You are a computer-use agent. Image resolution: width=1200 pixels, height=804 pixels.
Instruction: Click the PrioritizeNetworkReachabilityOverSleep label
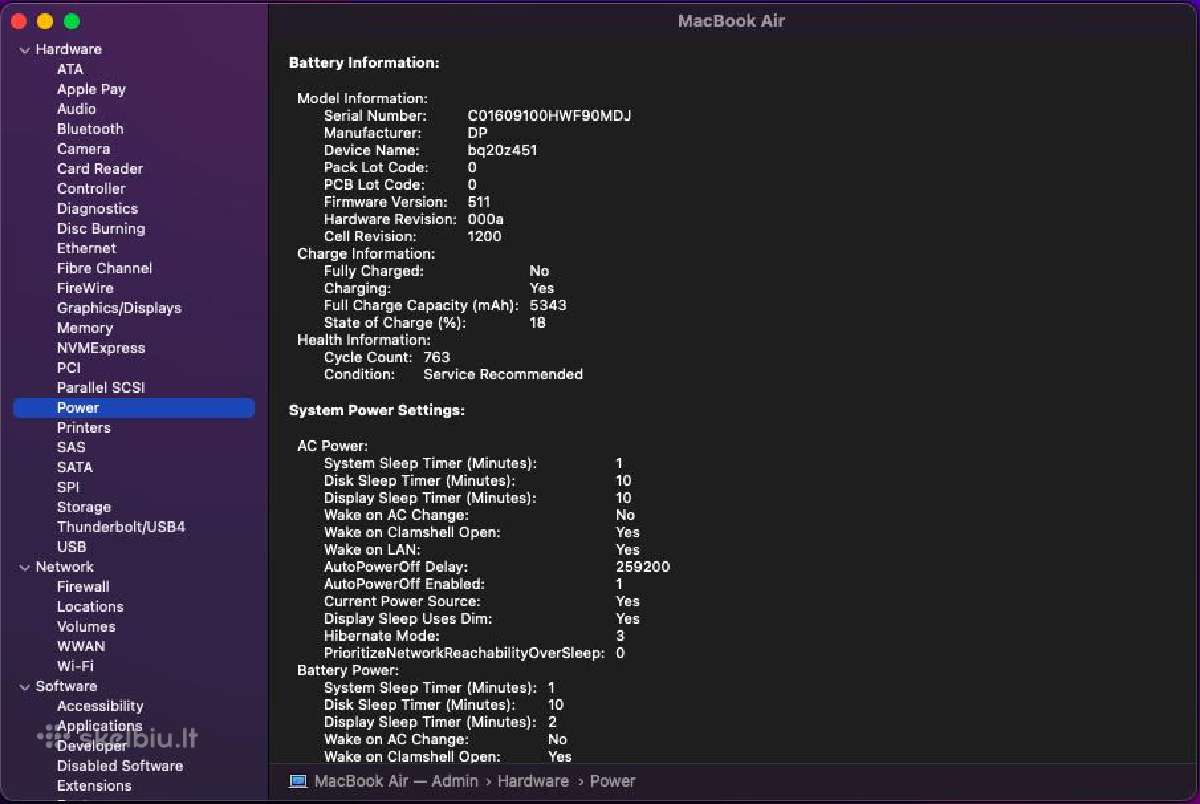click(x=464, y=653)
